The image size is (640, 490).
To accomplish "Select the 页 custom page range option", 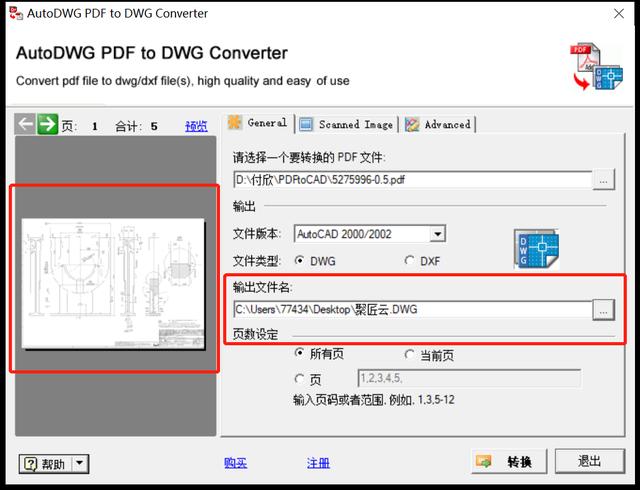I will coord(300,379).
